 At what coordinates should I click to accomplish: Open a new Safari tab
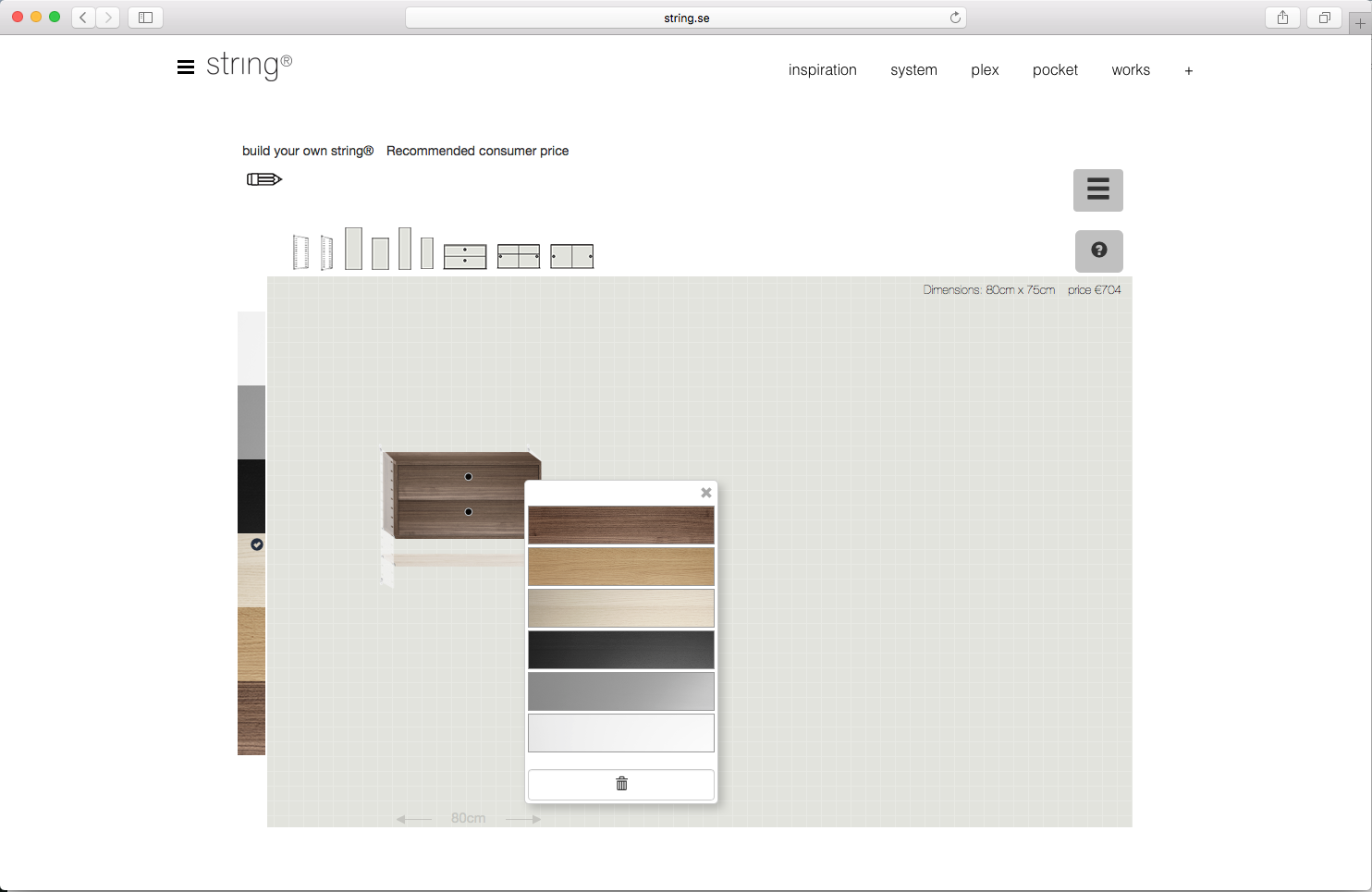pos(1360,24)
